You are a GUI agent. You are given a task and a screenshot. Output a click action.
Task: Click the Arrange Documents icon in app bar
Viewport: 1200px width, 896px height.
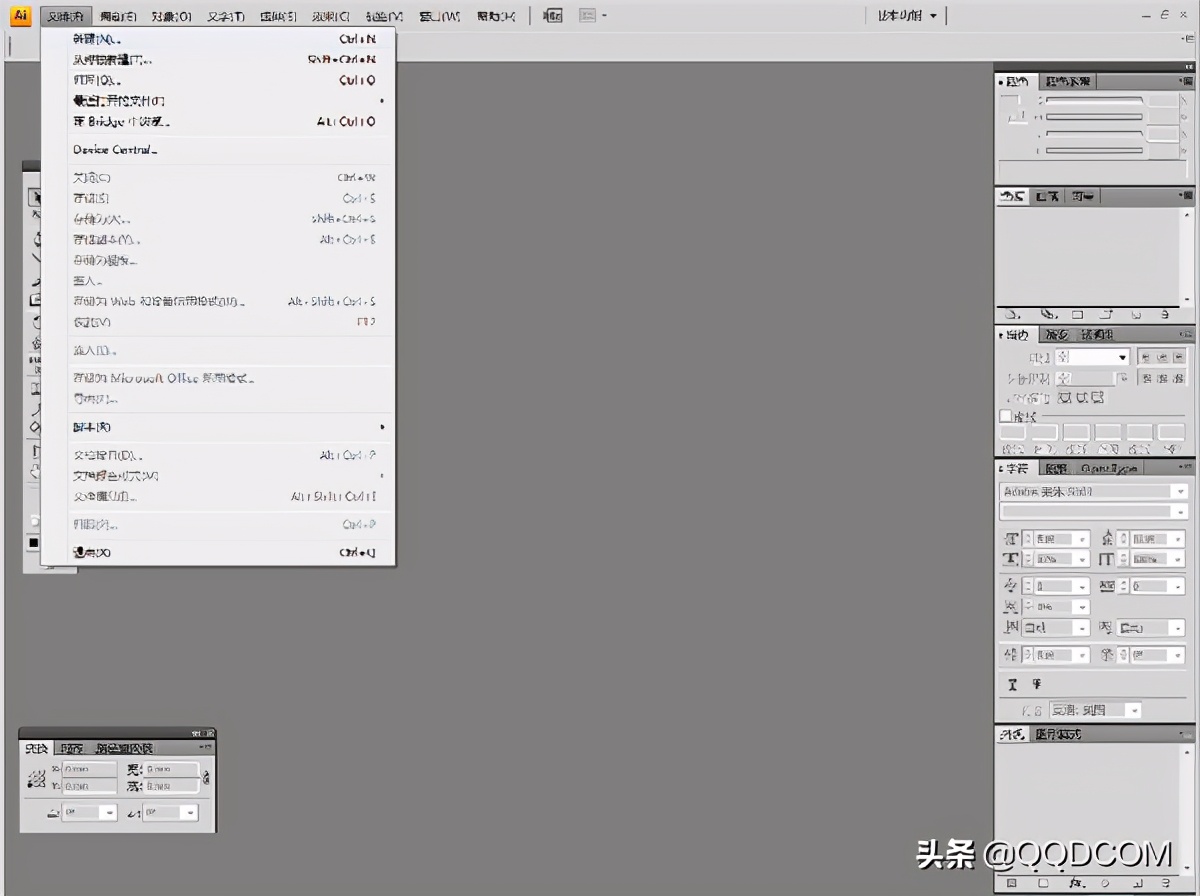coord(588,15)
